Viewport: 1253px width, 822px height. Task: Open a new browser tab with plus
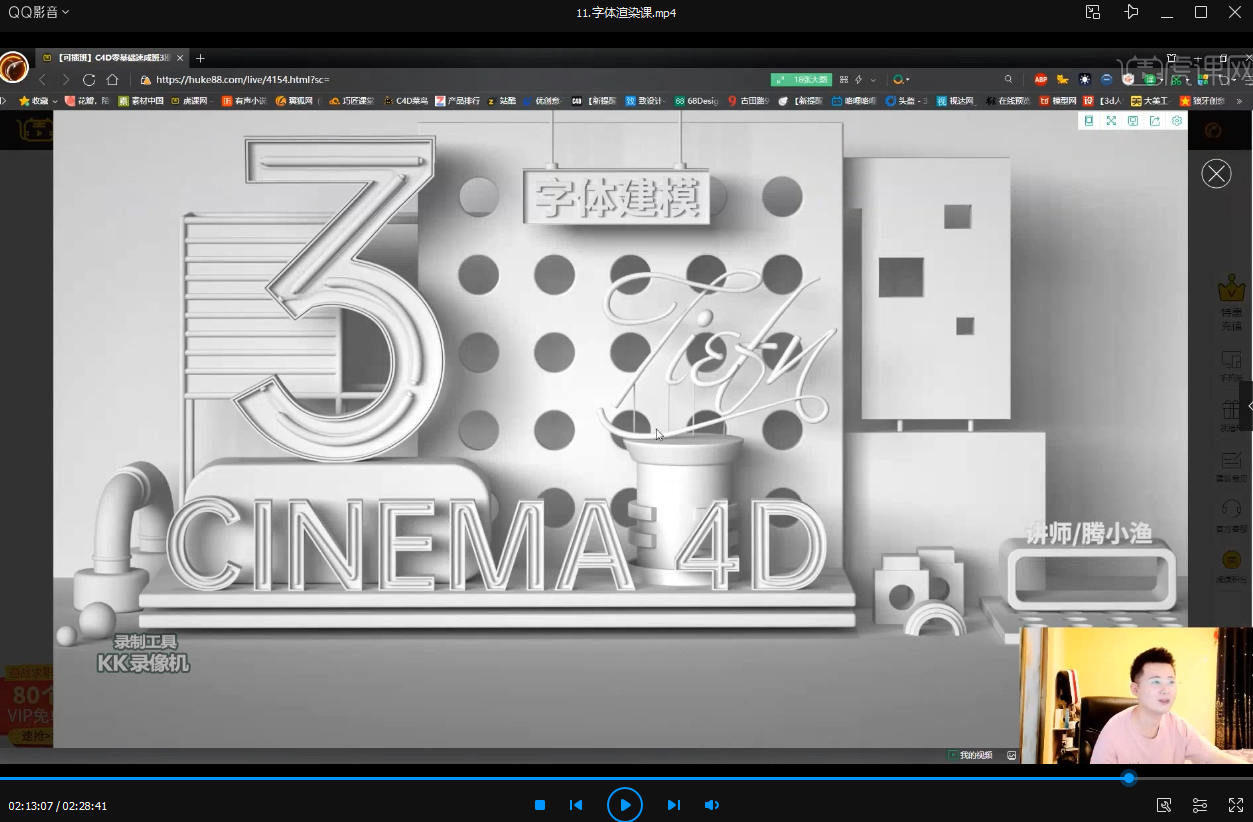[x=200, y=58]
